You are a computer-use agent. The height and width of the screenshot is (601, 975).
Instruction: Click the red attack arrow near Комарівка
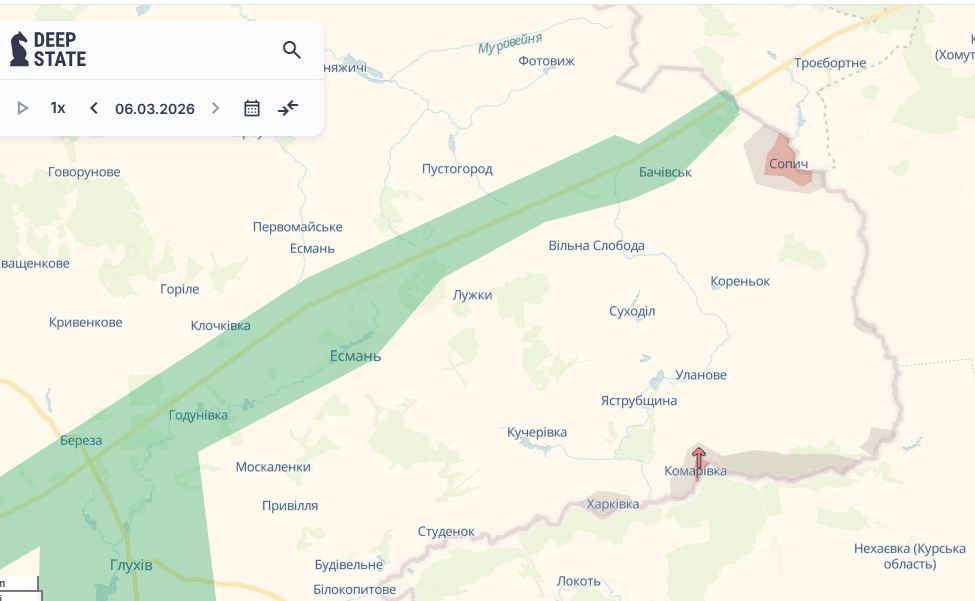click(699, 461)
